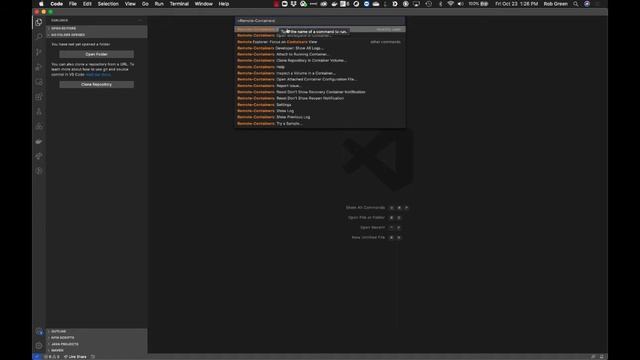Open the Window menu

(204, 4)
